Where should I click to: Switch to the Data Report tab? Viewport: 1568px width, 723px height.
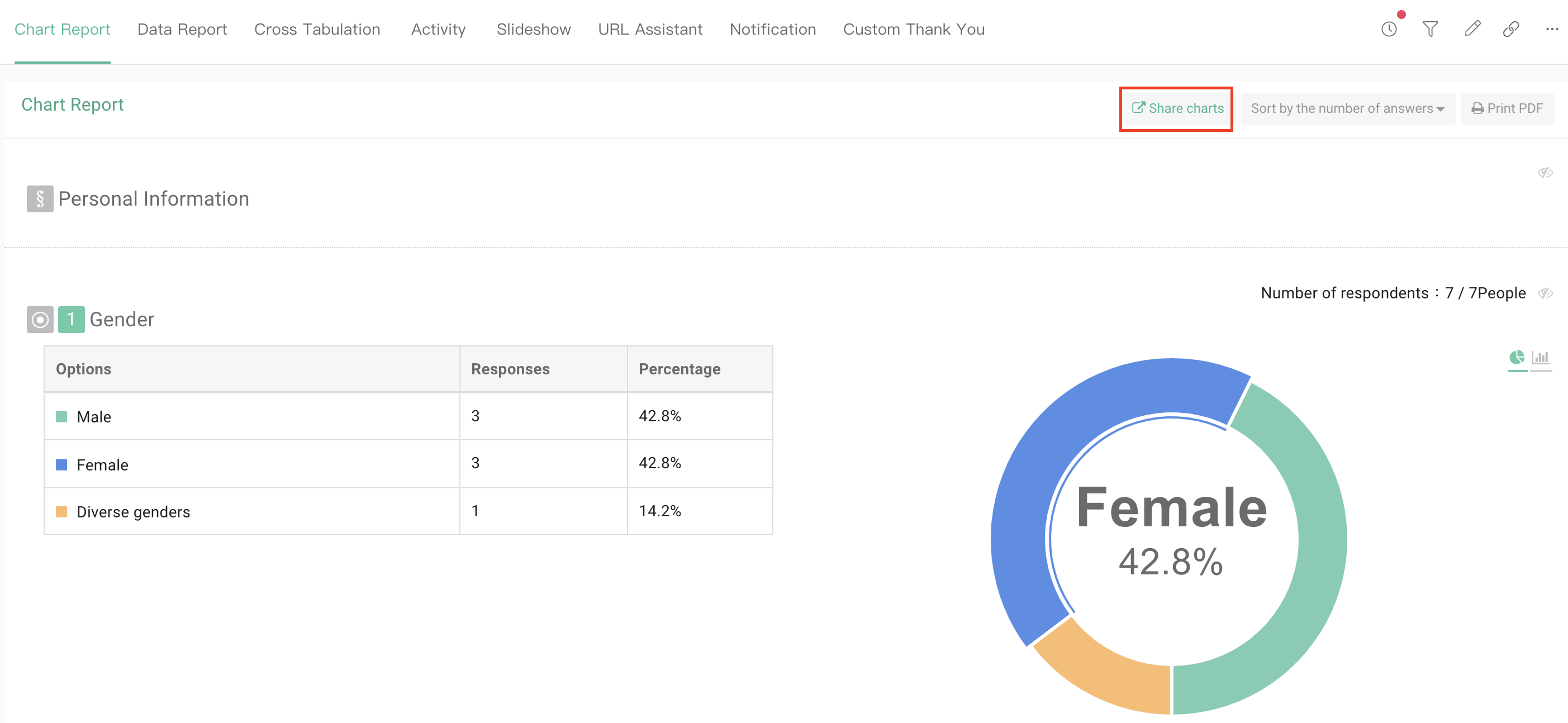tap(182, 28)
